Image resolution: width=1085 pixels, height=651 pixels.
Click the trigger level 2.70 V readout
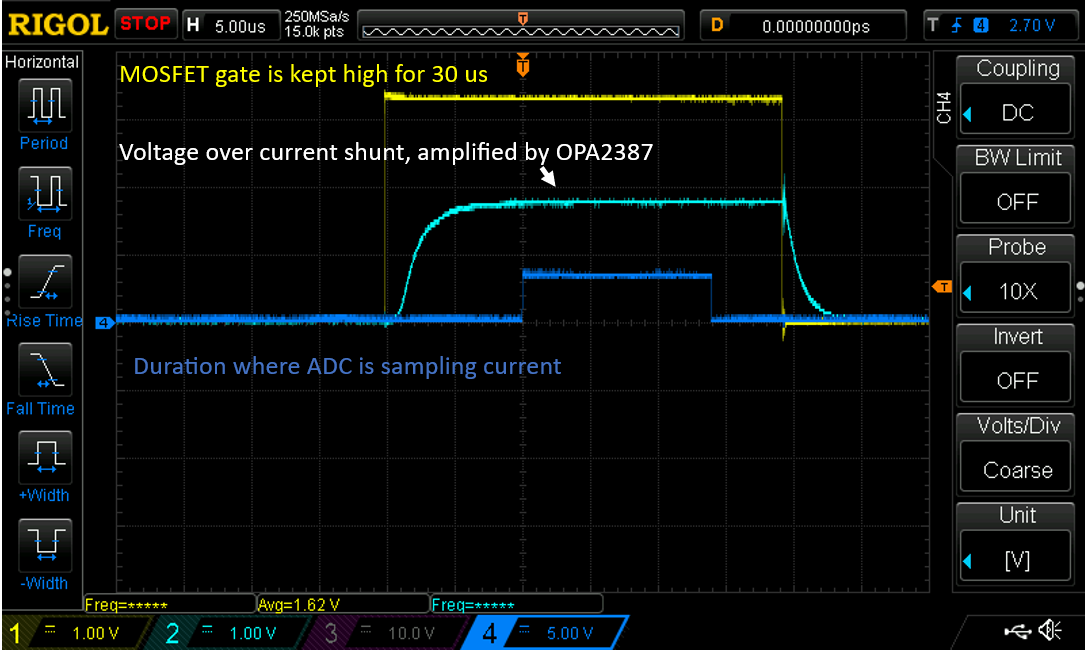pyautogui.click(x=1032, y=26)
